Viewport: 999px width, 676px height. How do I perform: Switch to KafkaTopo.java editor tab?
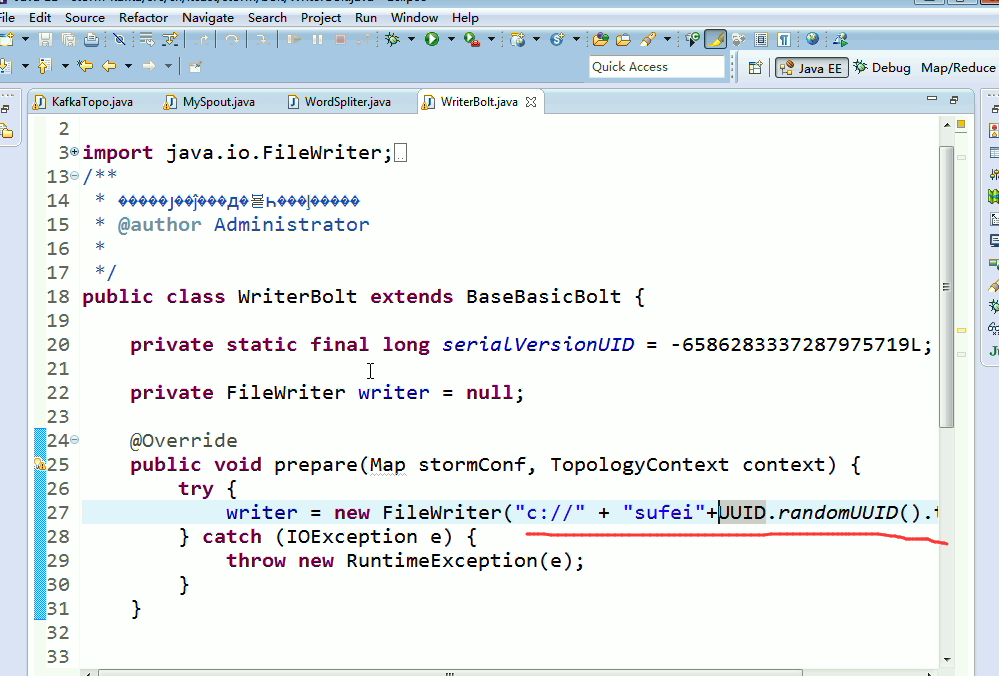(84, 102)
